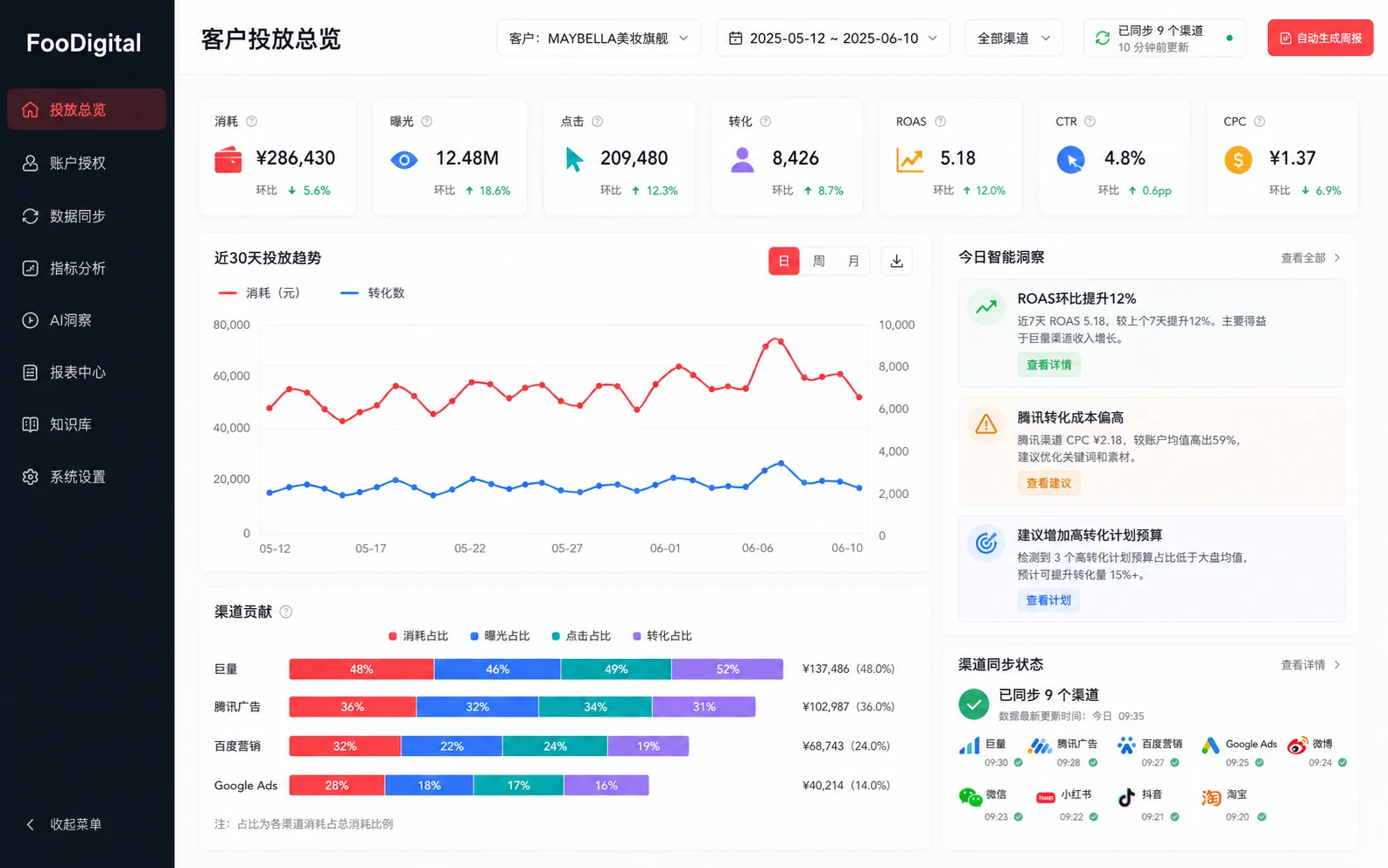Open 报表中心 in sidebar
Image resolution: width=1388 pixels, height=868 pixels.
coord(87,373)
